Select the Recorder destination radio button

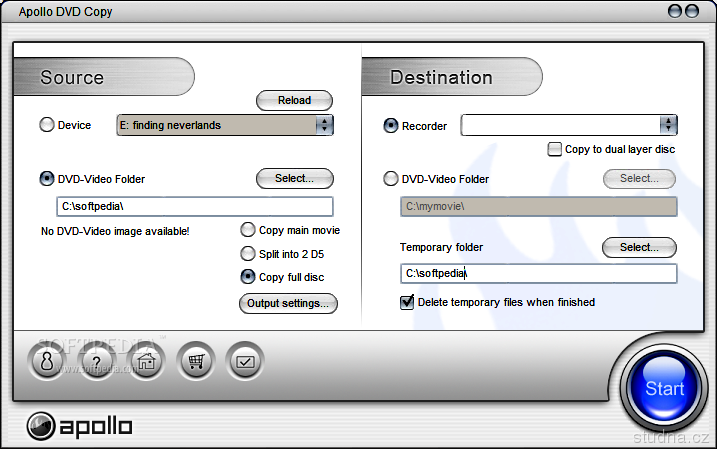pyautogui.click(x=391, y=126)
